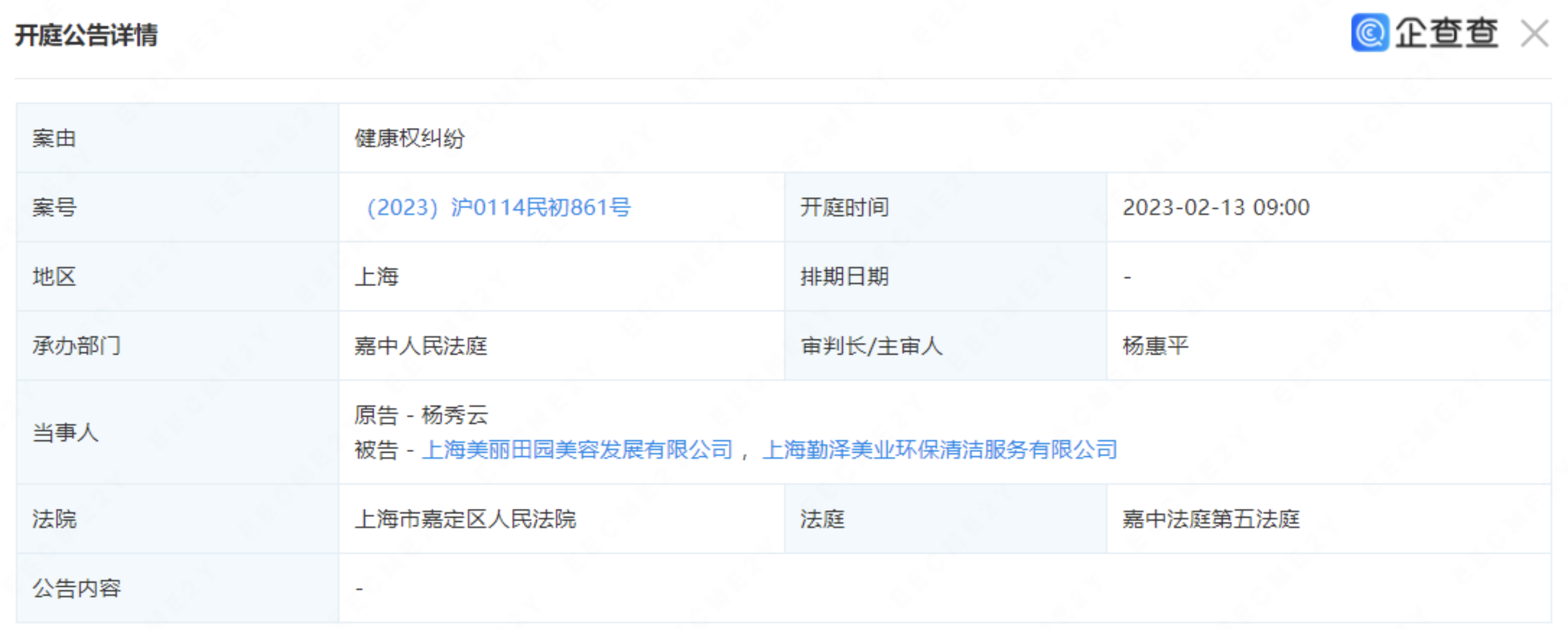
Task: Click the 审判长/主审人 label
Action: click(871, 346)
